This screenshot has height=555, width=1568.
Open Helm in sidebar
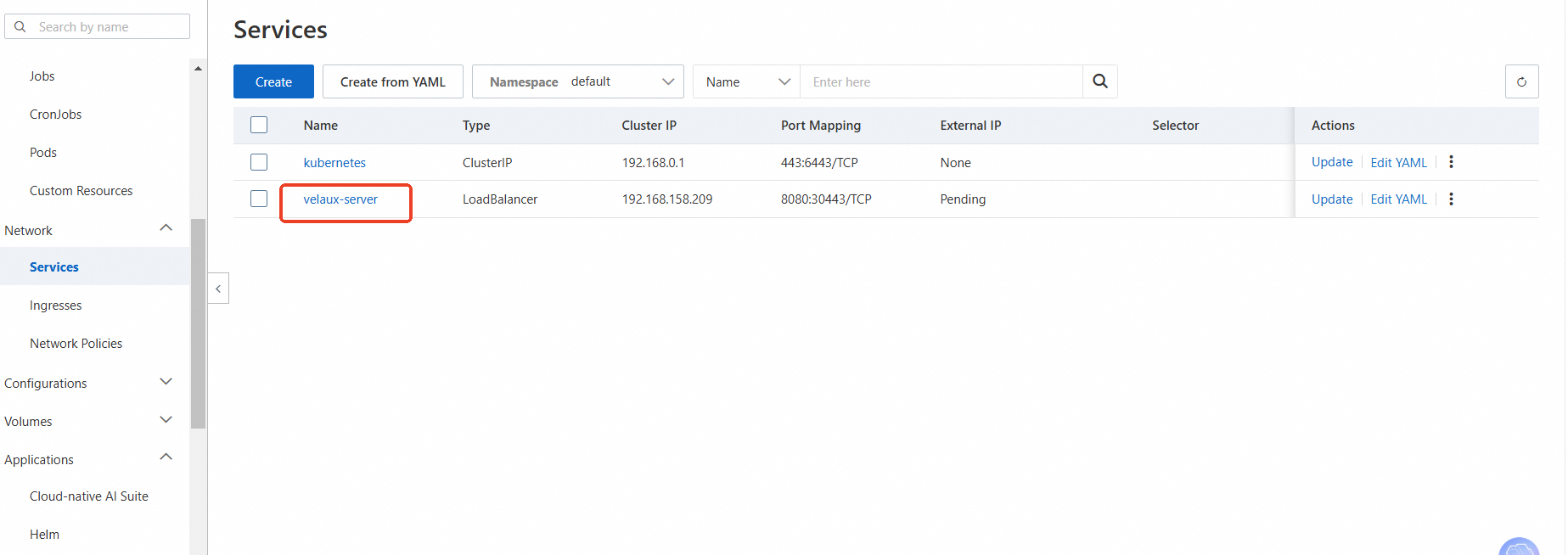[x=45, y=535]
